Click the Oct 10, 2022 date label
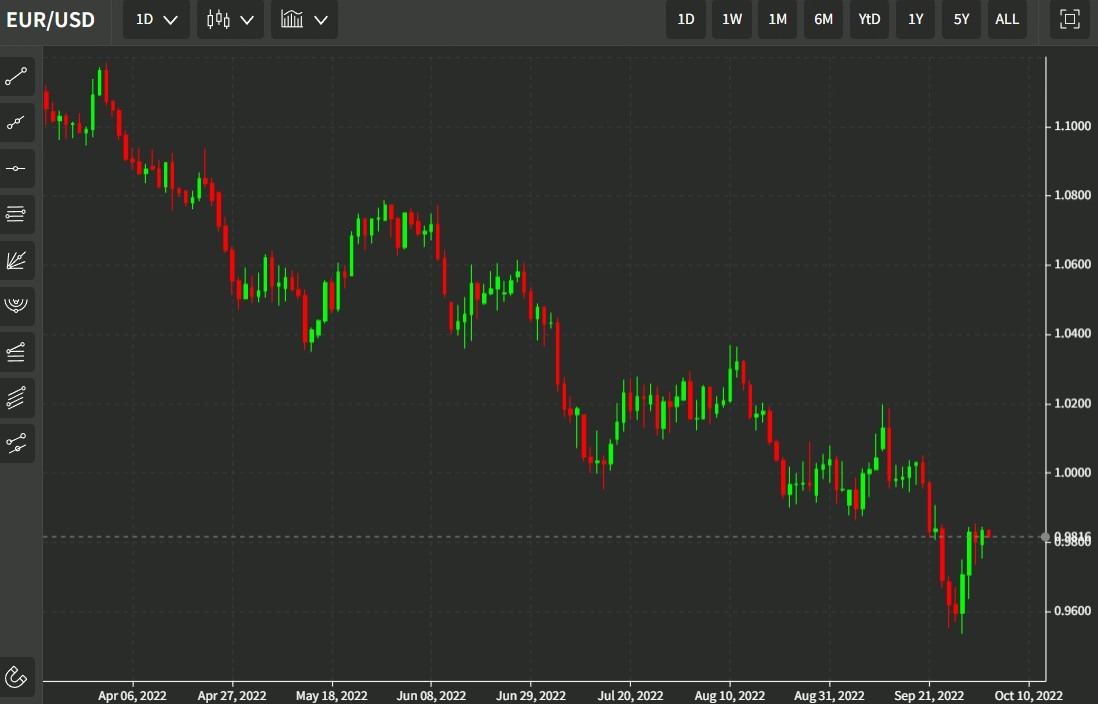Image resolution: width=1098 pixels, height=704 pixels. 1029,696
